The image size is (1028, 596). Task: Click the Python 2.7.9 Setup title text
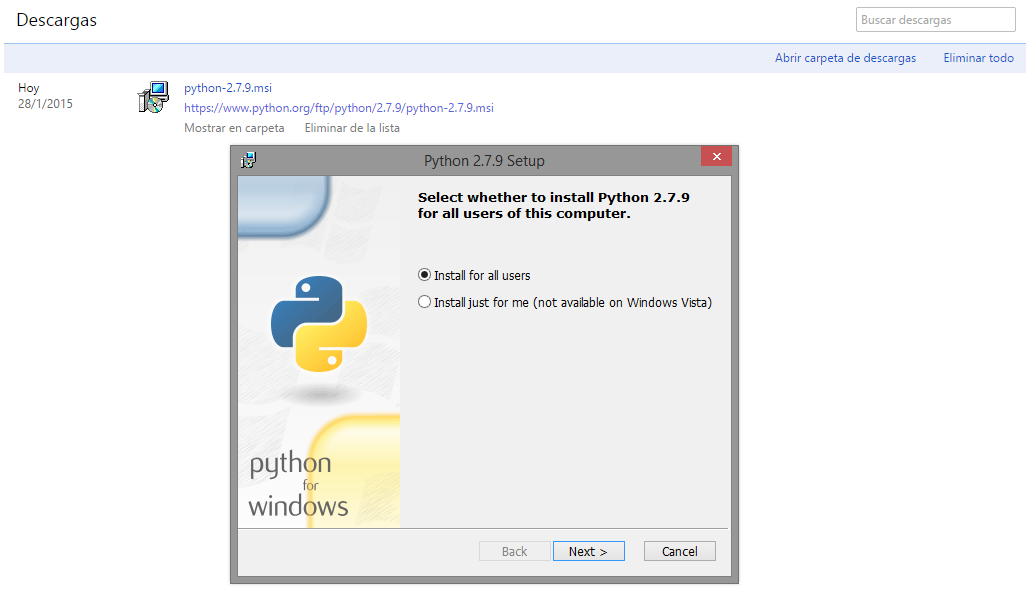[x=484, y=161]
